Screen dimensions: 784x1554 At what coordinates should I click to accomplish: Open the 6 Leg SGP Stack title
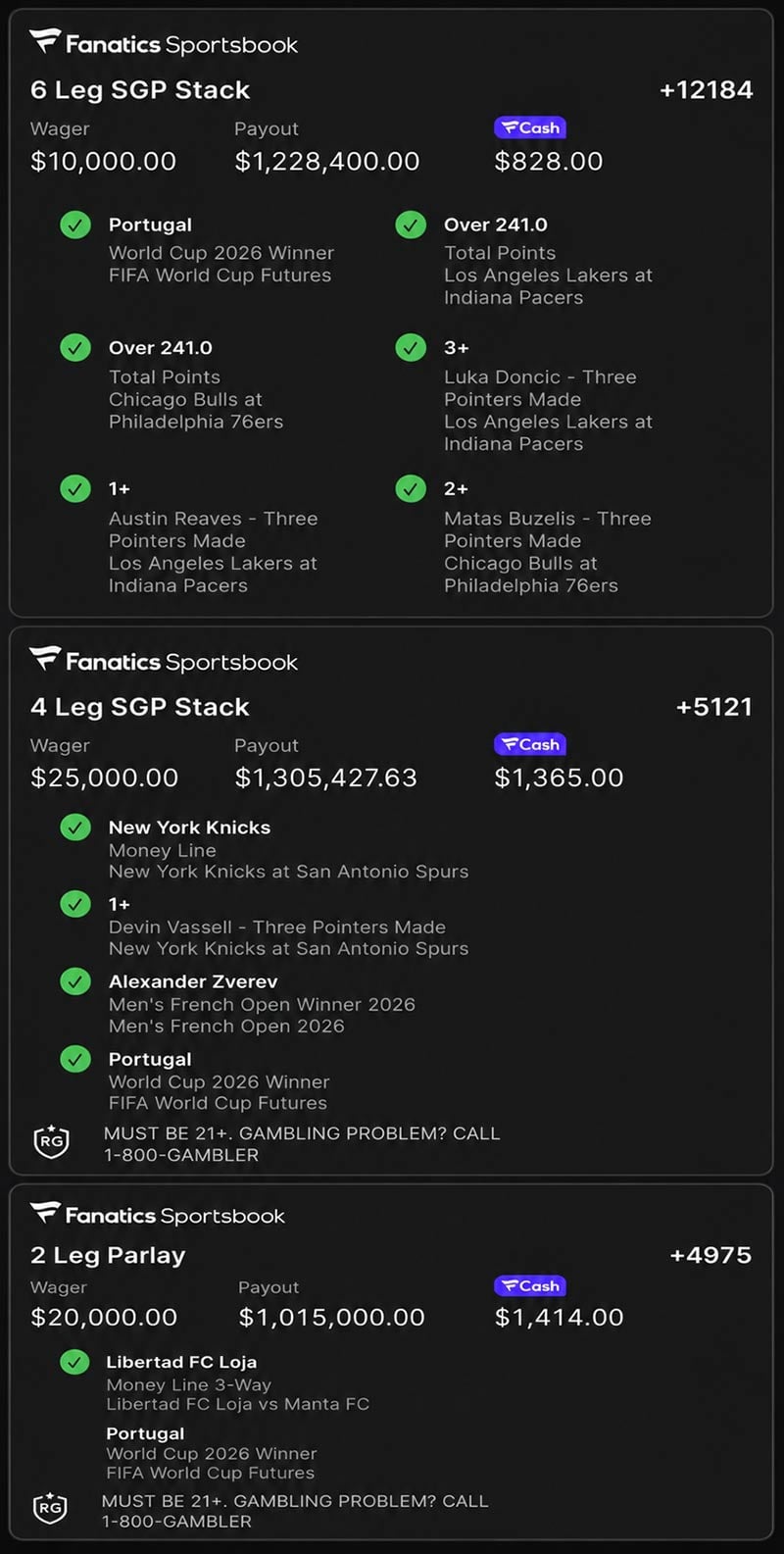point(140,90)
